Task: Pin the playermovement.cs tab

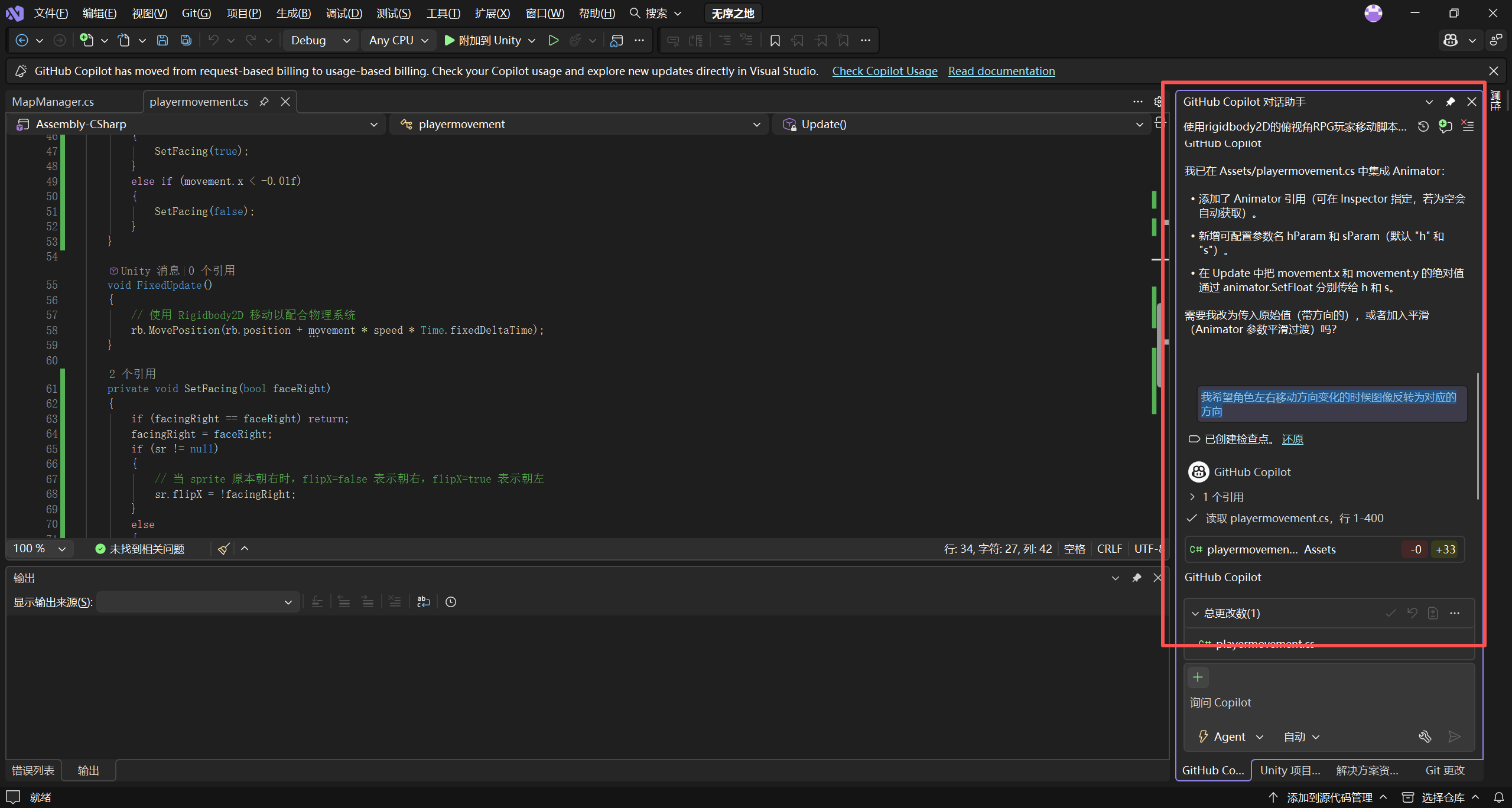Action: click(264, 102)
